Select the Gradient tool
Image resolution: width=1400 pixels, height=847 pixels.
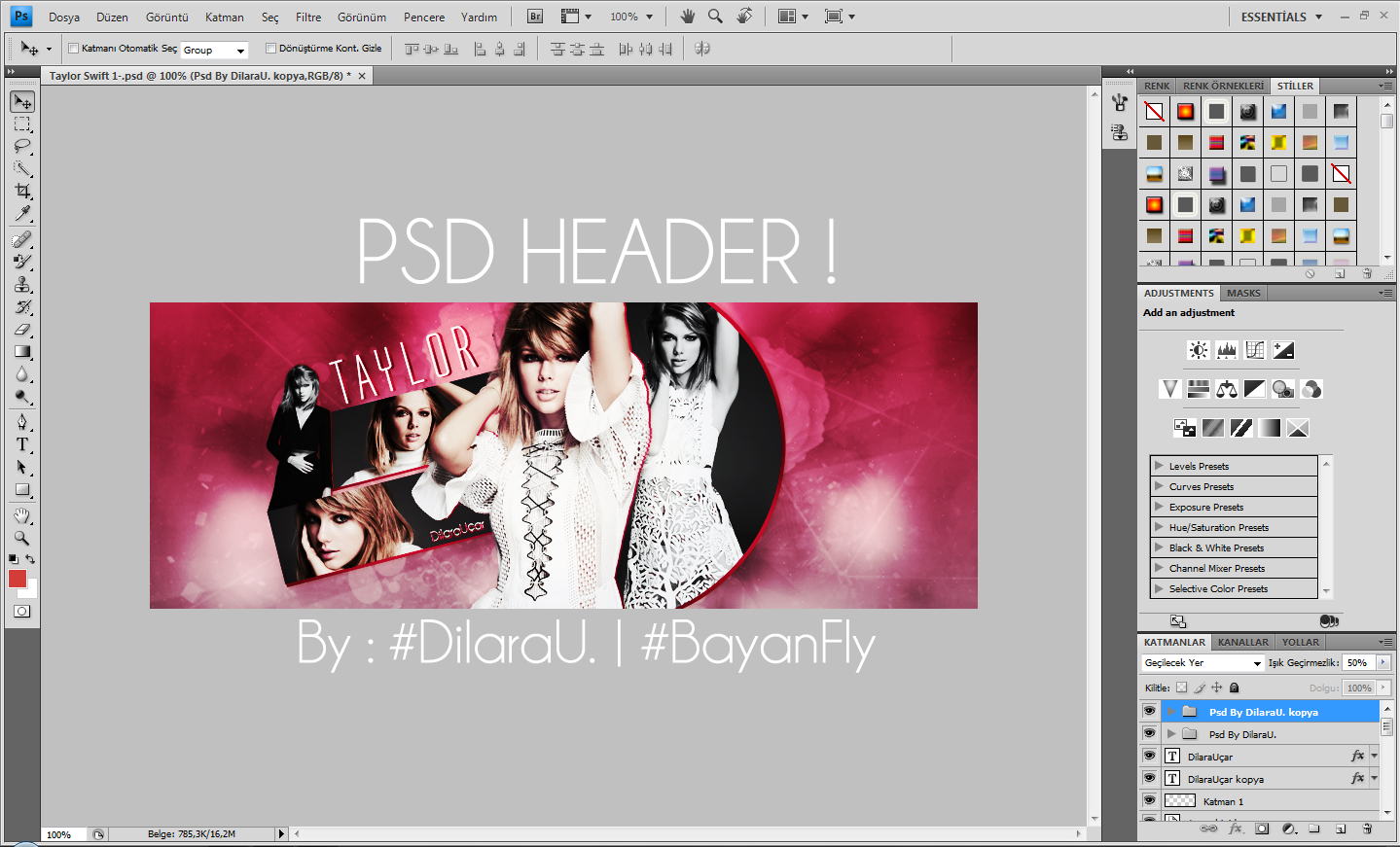pyautogui.click(x=21, y=352)
